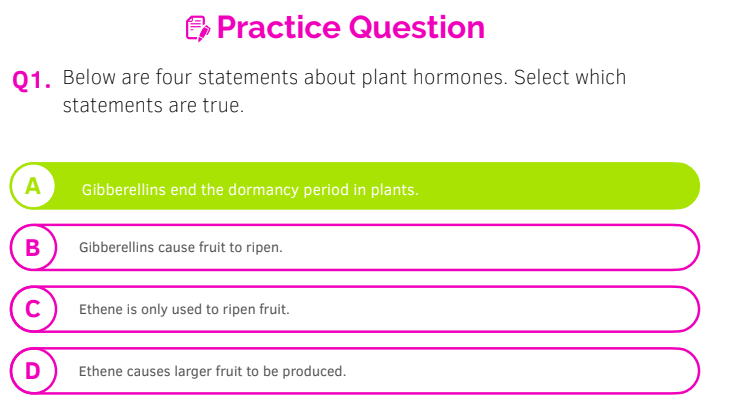Click 'statements are true.' line of question
The image size is (733, 411).
[x=153, y=106]
